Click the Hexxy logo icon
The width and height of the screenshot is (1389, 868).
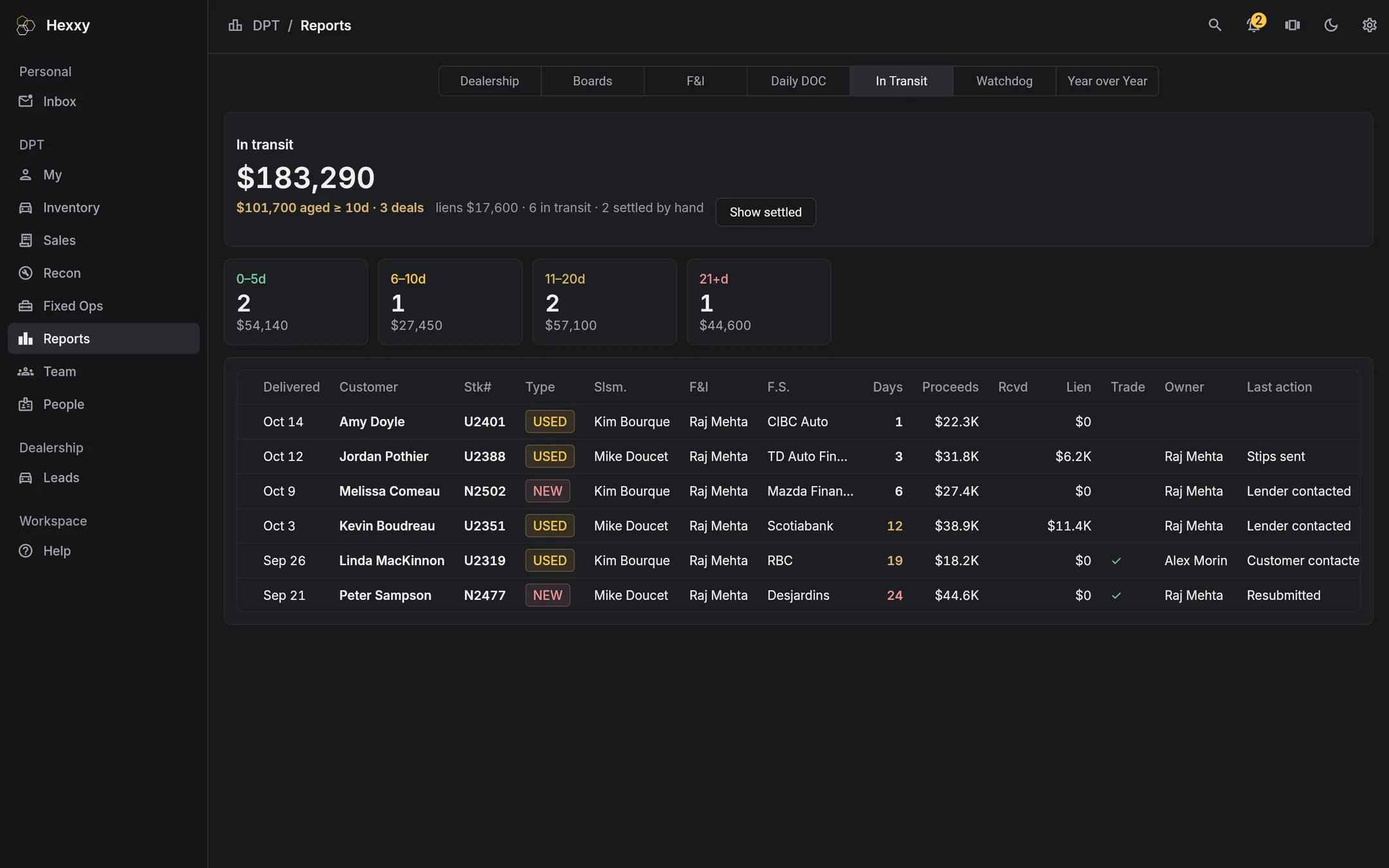[25, 25]
